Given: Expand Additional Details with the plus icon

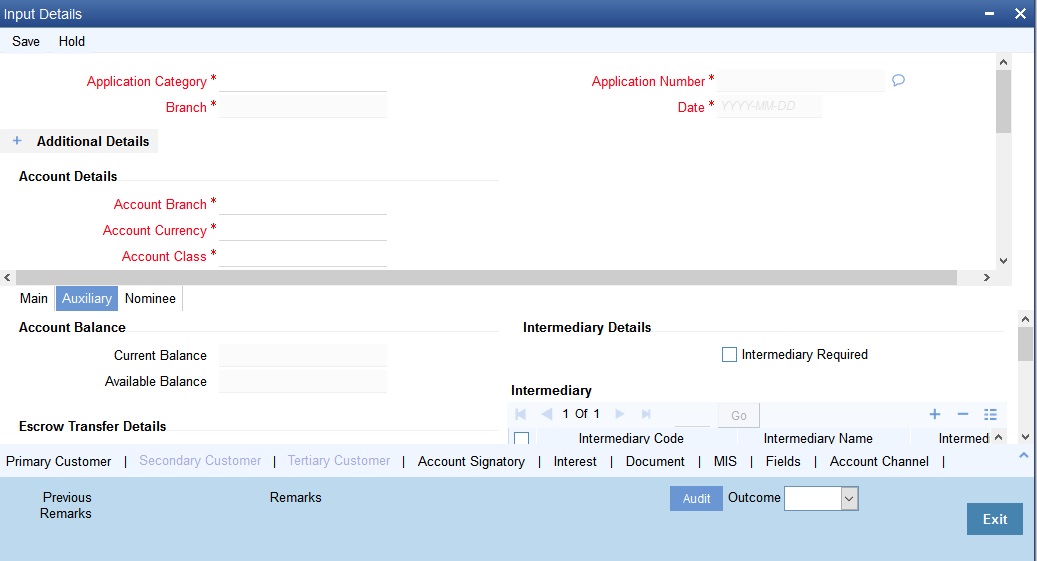Looking at the screenshot, I should coord(17,141).
